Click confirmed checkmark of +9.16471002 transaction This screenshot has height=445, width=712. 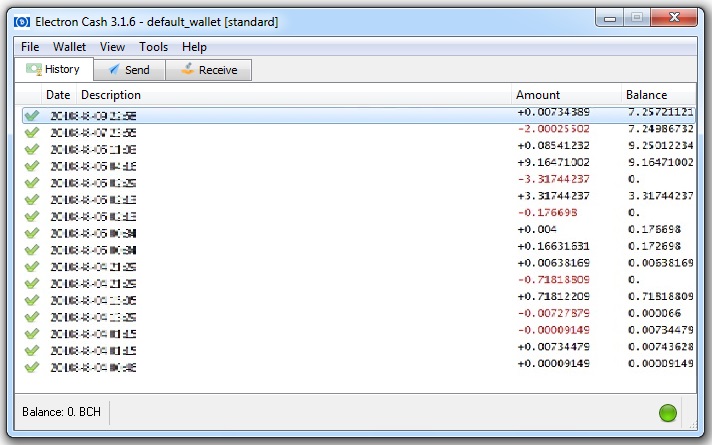(32, 166)
